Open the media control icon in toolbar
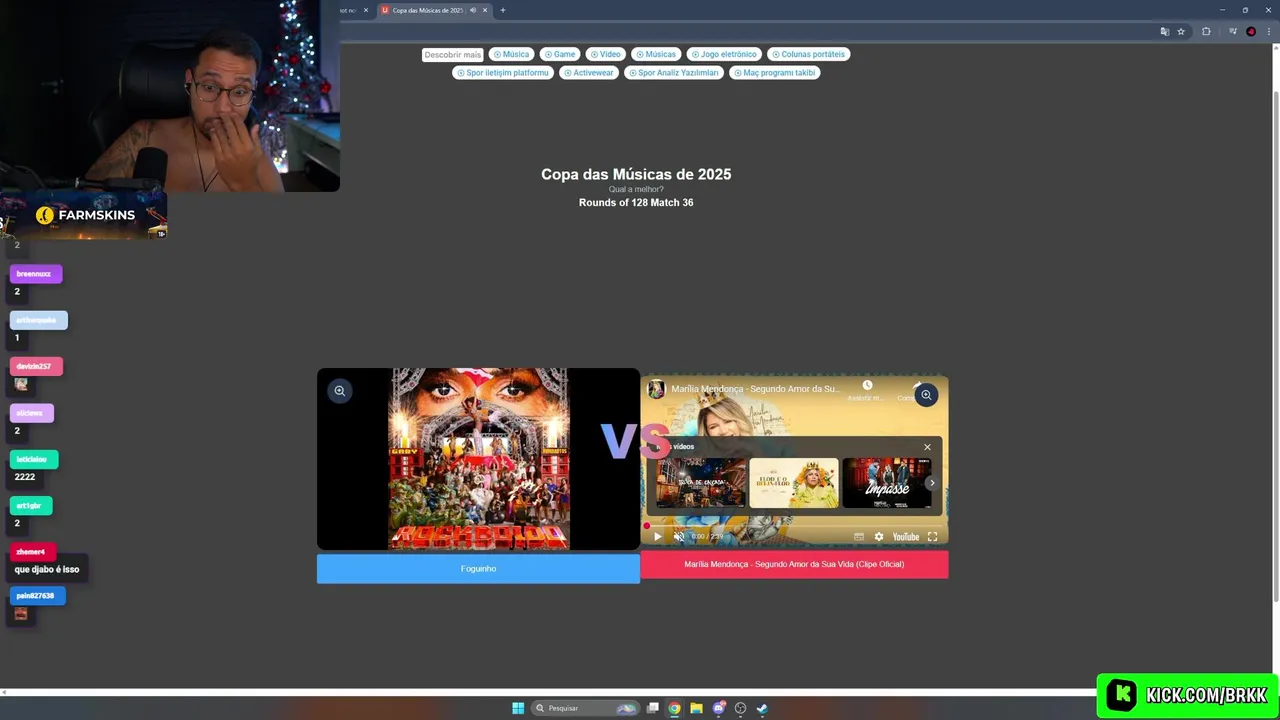 (1233, 31)
